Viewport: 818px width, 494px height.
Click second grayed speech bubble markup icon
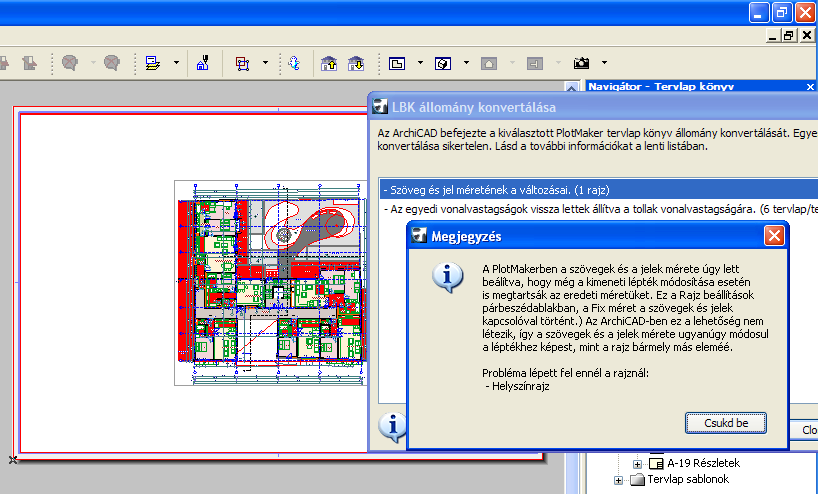click(112, 63)
